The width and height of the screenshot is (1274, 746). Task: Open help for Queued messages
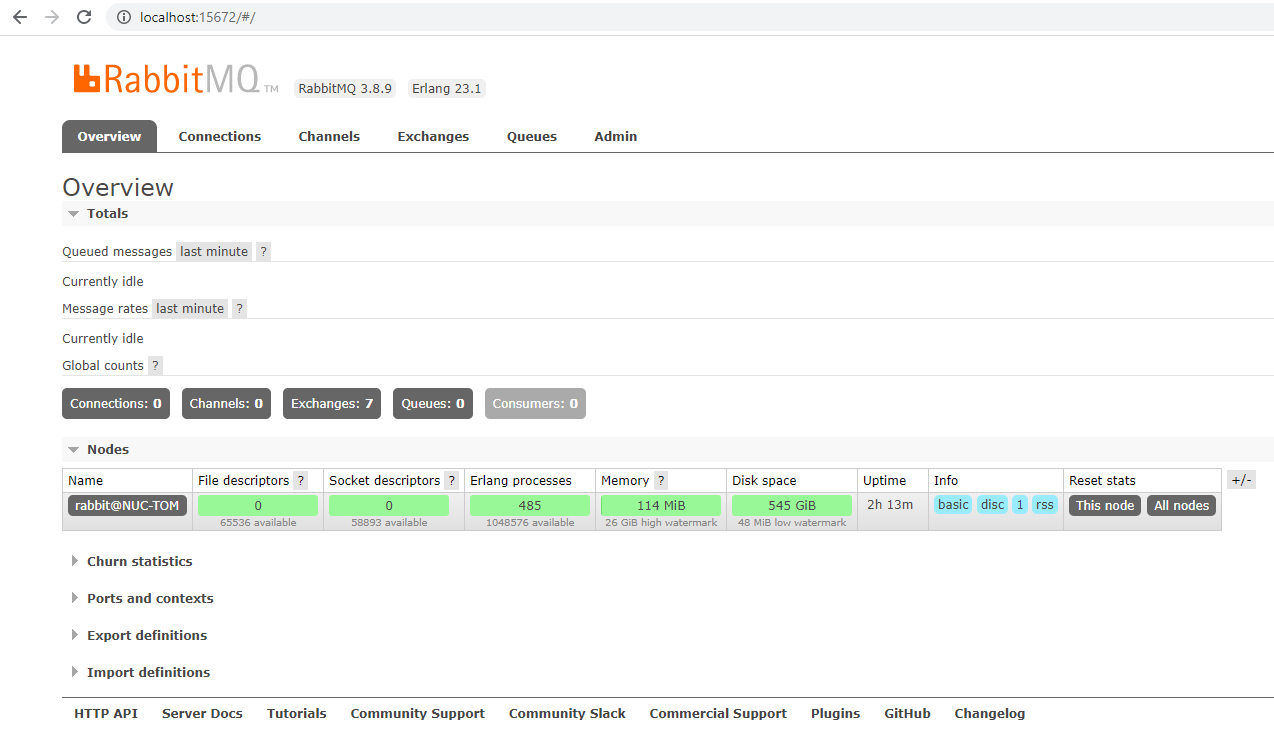pyautogui.click(x=263, y=252)
